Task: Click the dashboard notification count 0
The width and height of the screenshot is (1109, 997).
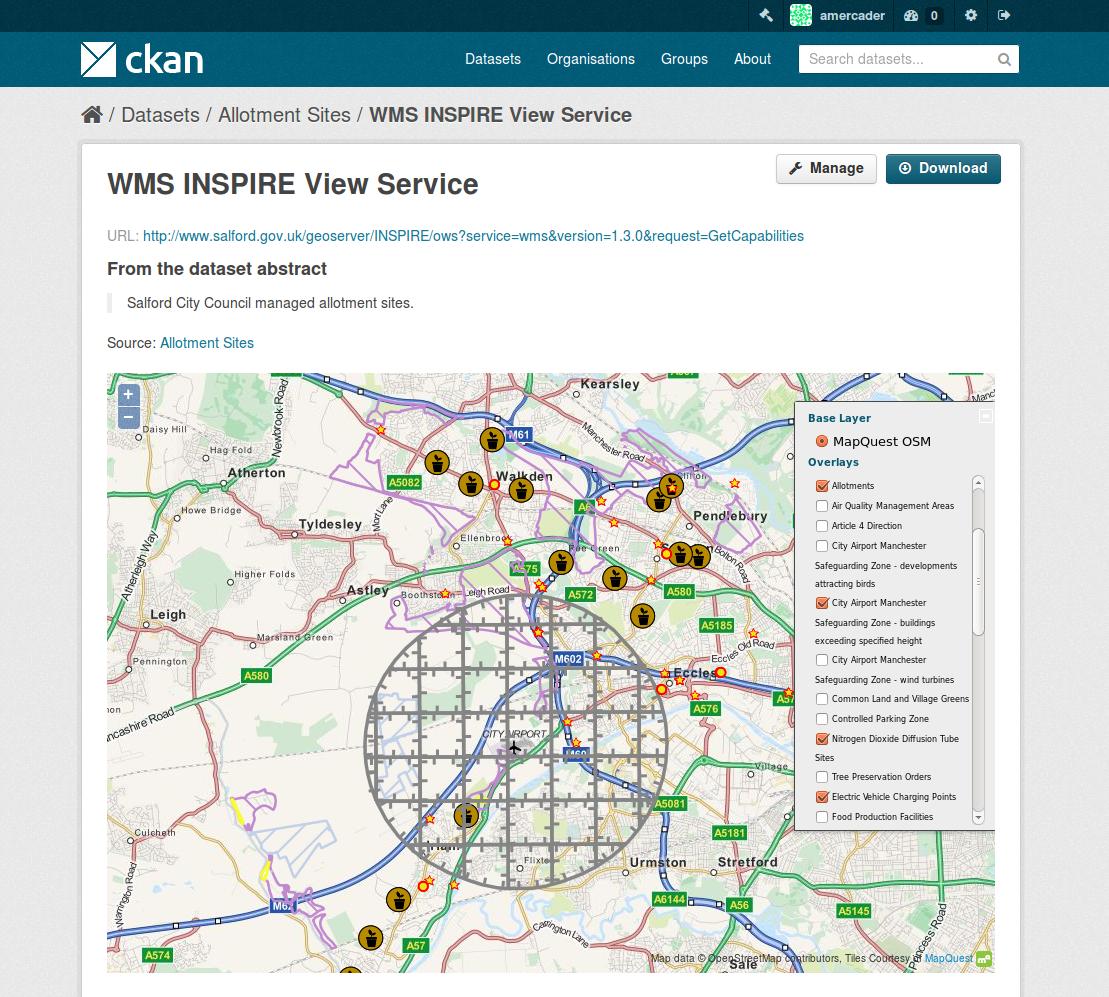Action: (x=934, y=16)
